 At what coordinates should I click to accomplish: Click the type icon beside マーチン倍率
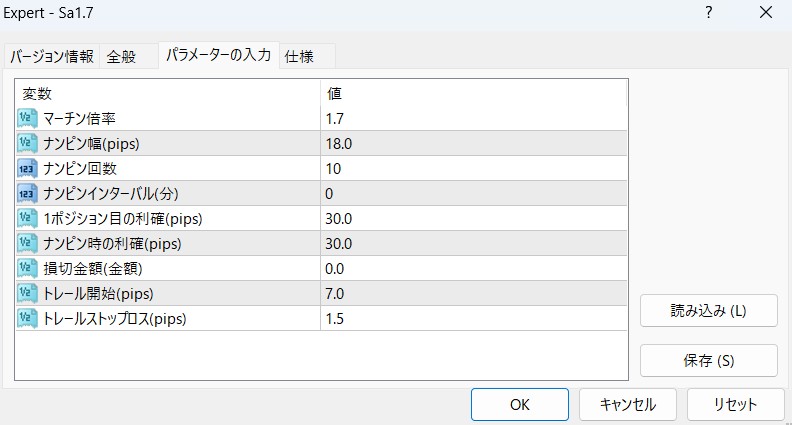pyautogui.click(x=28, y=118)
